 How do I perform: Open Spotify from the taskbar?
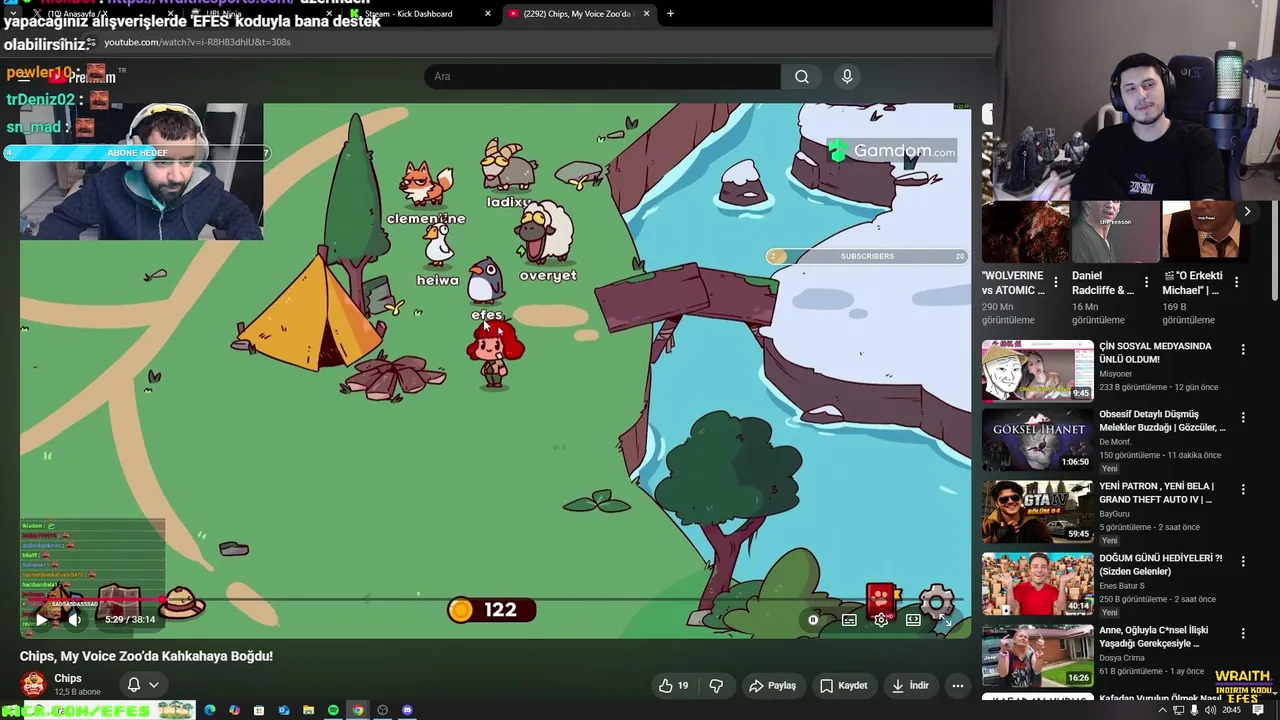tap(333, 710)
